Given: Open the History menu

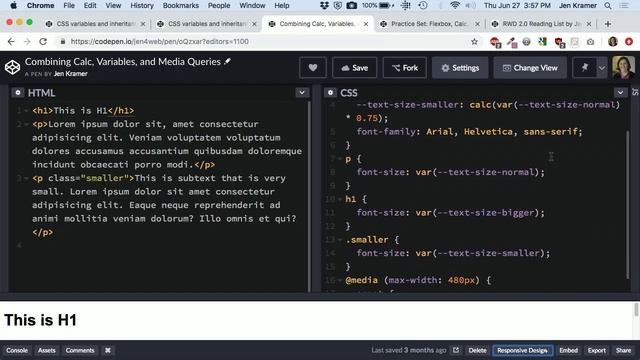Looking at the screenshot, I should click(142, 6).
